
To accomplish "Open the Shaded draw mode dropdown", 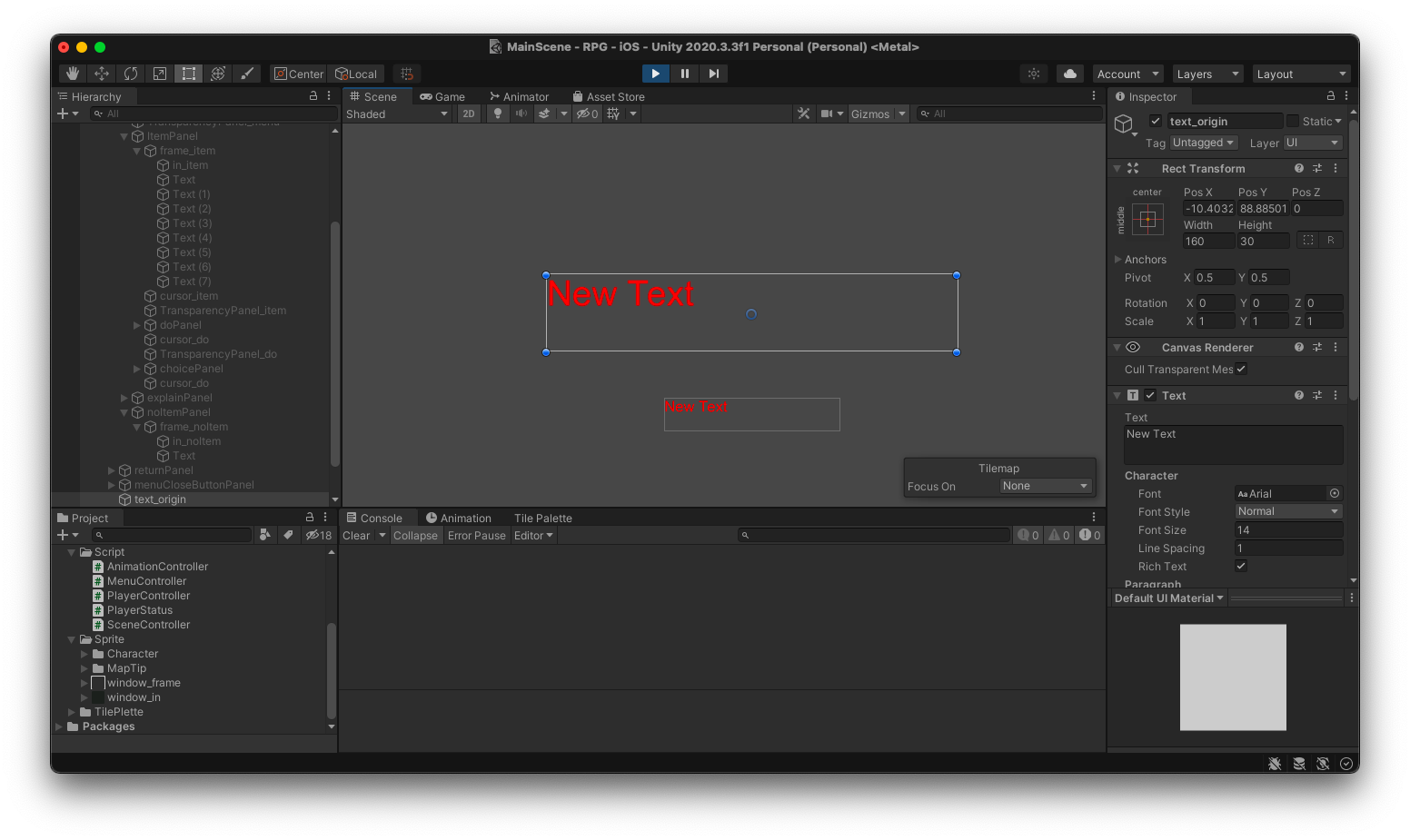I will pyautogui.click(x=396, y=113).
